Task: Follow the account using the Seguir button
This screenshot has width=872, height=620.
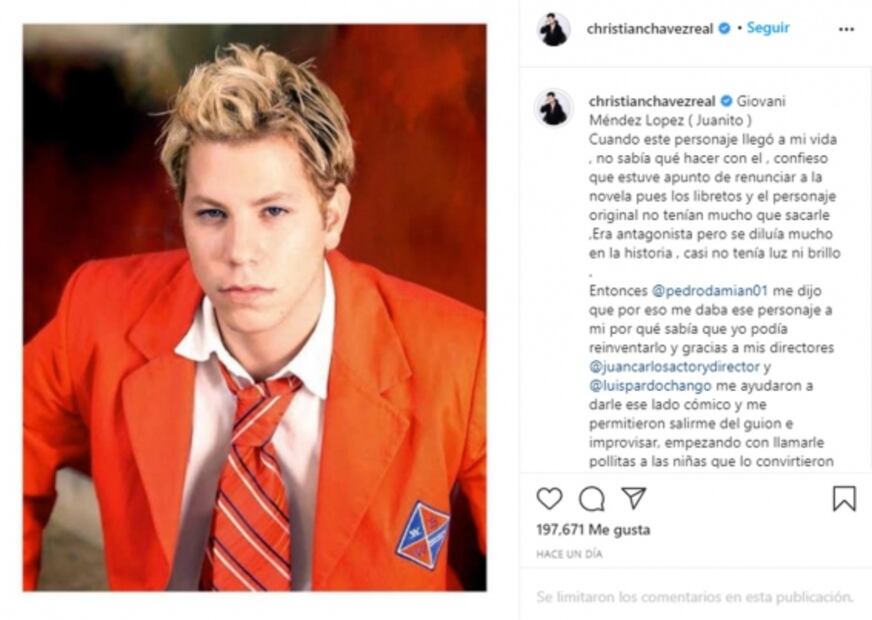Action: (x=767, y=28)
